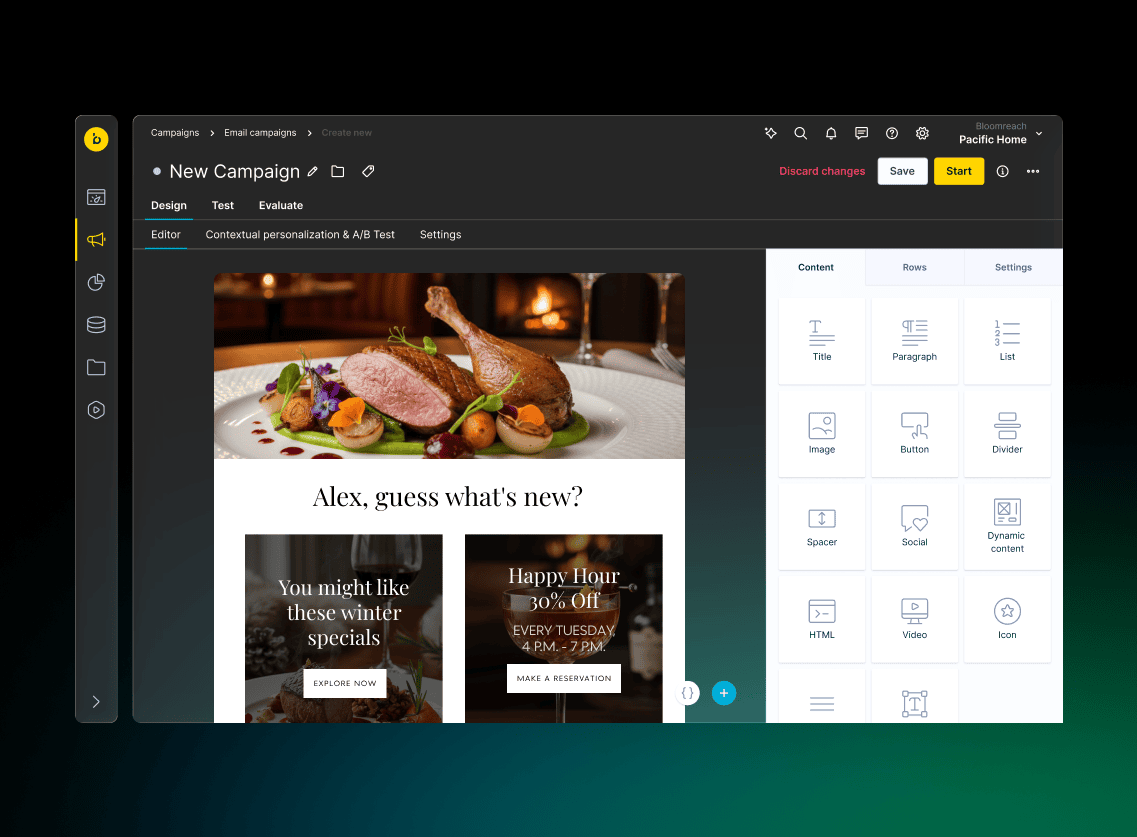Click the Discard changes link
The image size is (1137, 837).
click(x=822, y=172)
